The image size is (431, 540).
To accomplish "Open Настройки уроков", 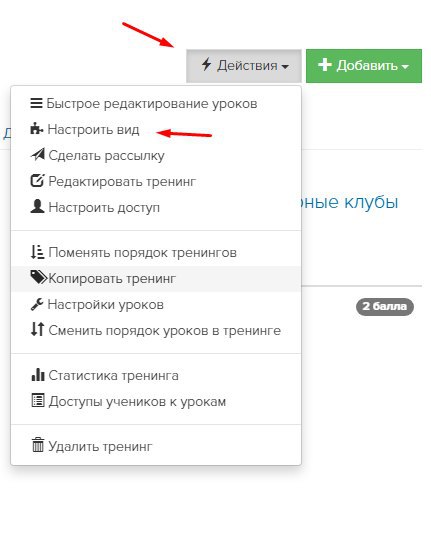I will click(x=156, y=304).
